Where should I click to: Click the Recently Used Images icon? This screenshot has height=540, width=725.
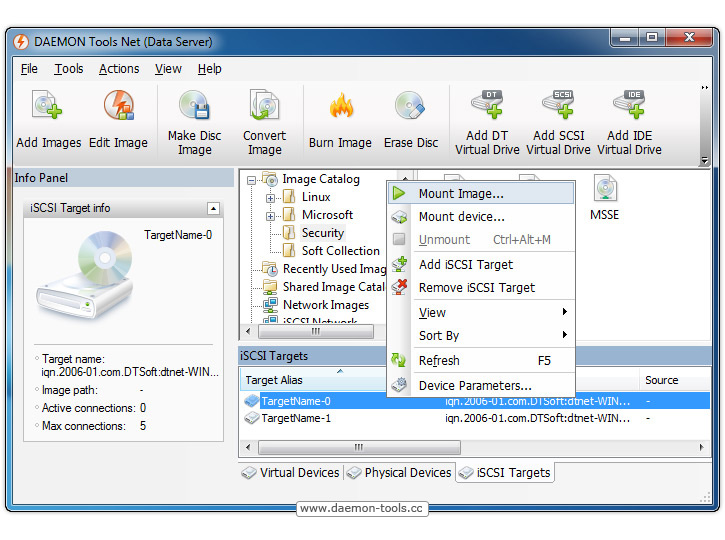point(270,269)
